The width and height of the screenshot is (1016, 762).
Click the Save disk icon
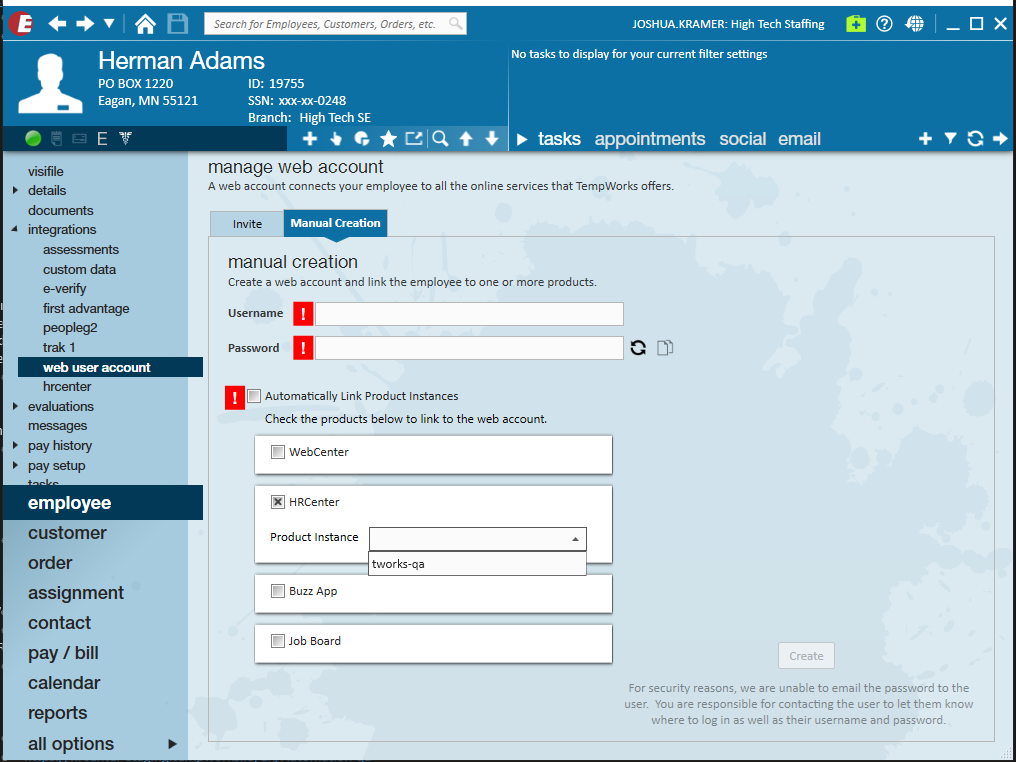pyautogui.click(x=178, y=24)
